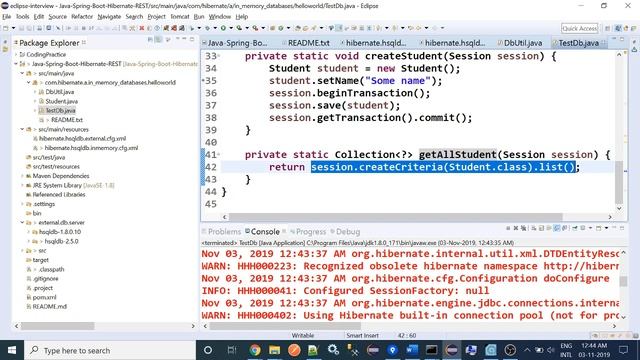Click the Package Explorer horizontal scrollbar
Image resolution: width=640 pixels, height=360 pixels.
58,326
